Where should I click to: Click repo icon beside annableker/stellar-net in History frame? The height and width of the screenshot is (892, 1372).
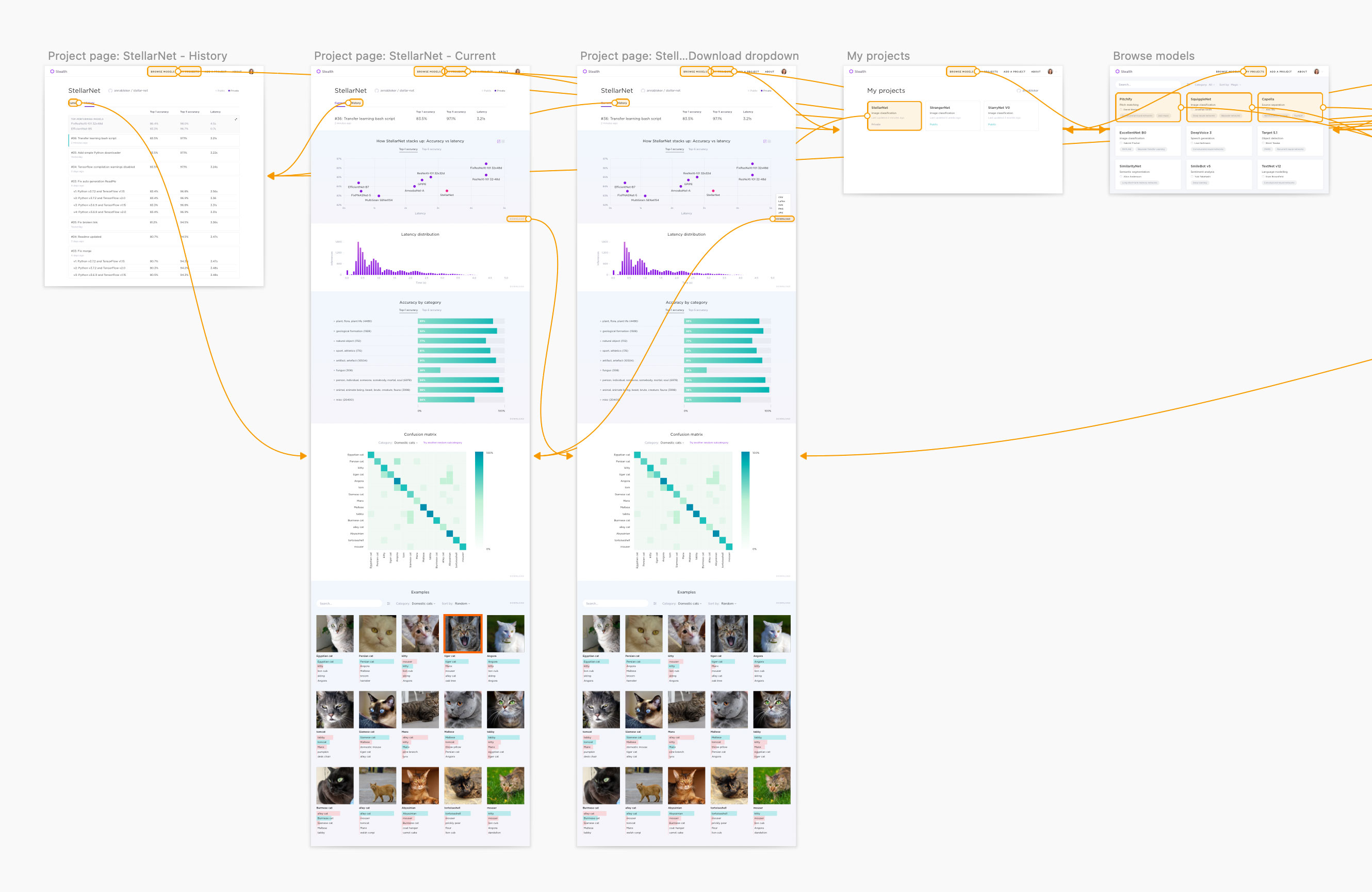(110, 90)
